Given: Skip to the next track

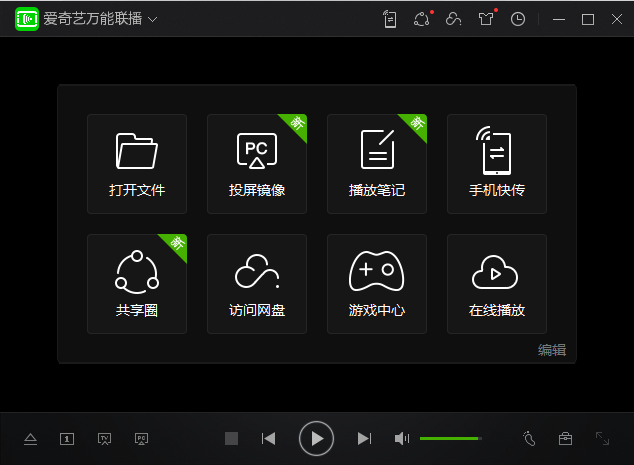Looking at the screenshot, I should [x=364, y=438].
